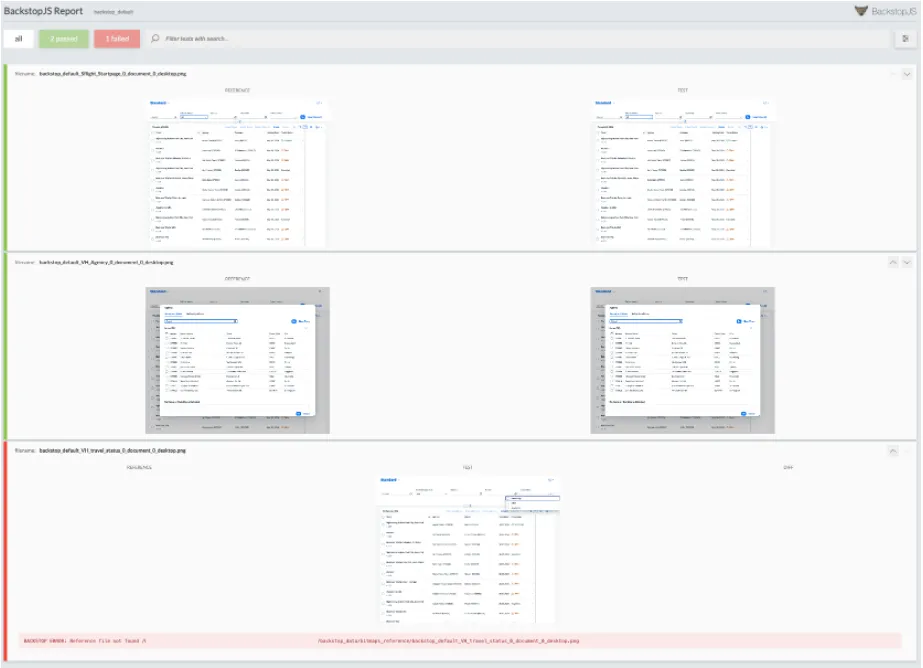923x668 pixels.
Task: Go to previous test from the travel_status card
Action: click(x=893, y=451)
